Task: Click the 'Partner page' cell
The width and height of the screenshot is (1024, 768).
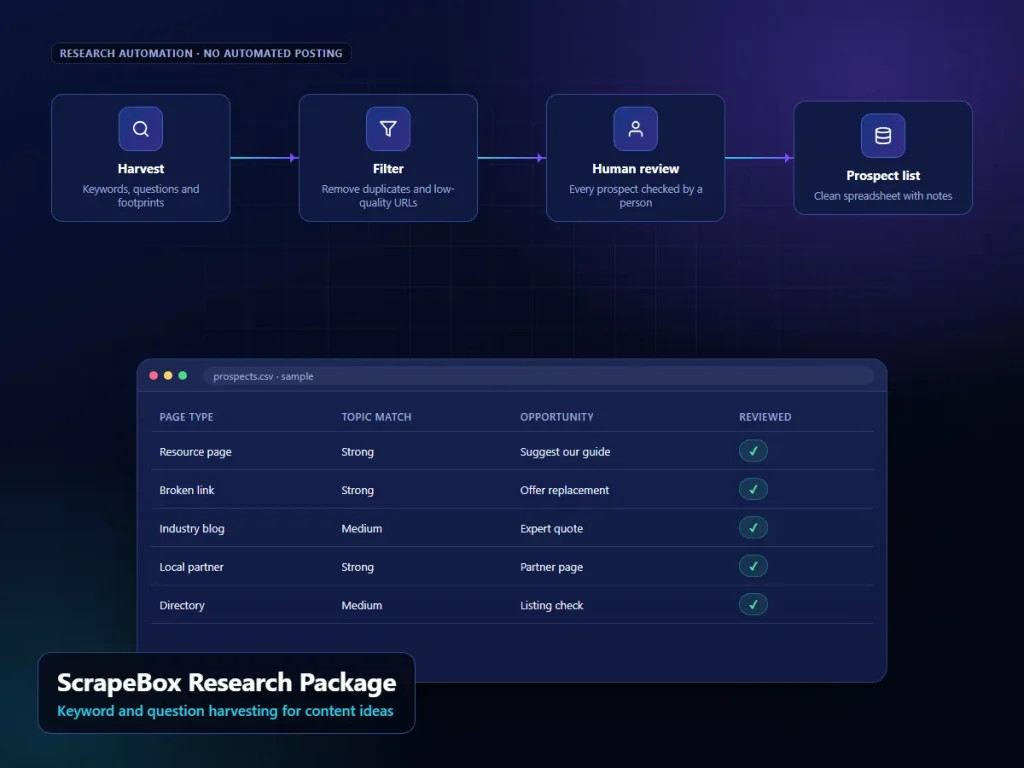Action: pos(551,568)
